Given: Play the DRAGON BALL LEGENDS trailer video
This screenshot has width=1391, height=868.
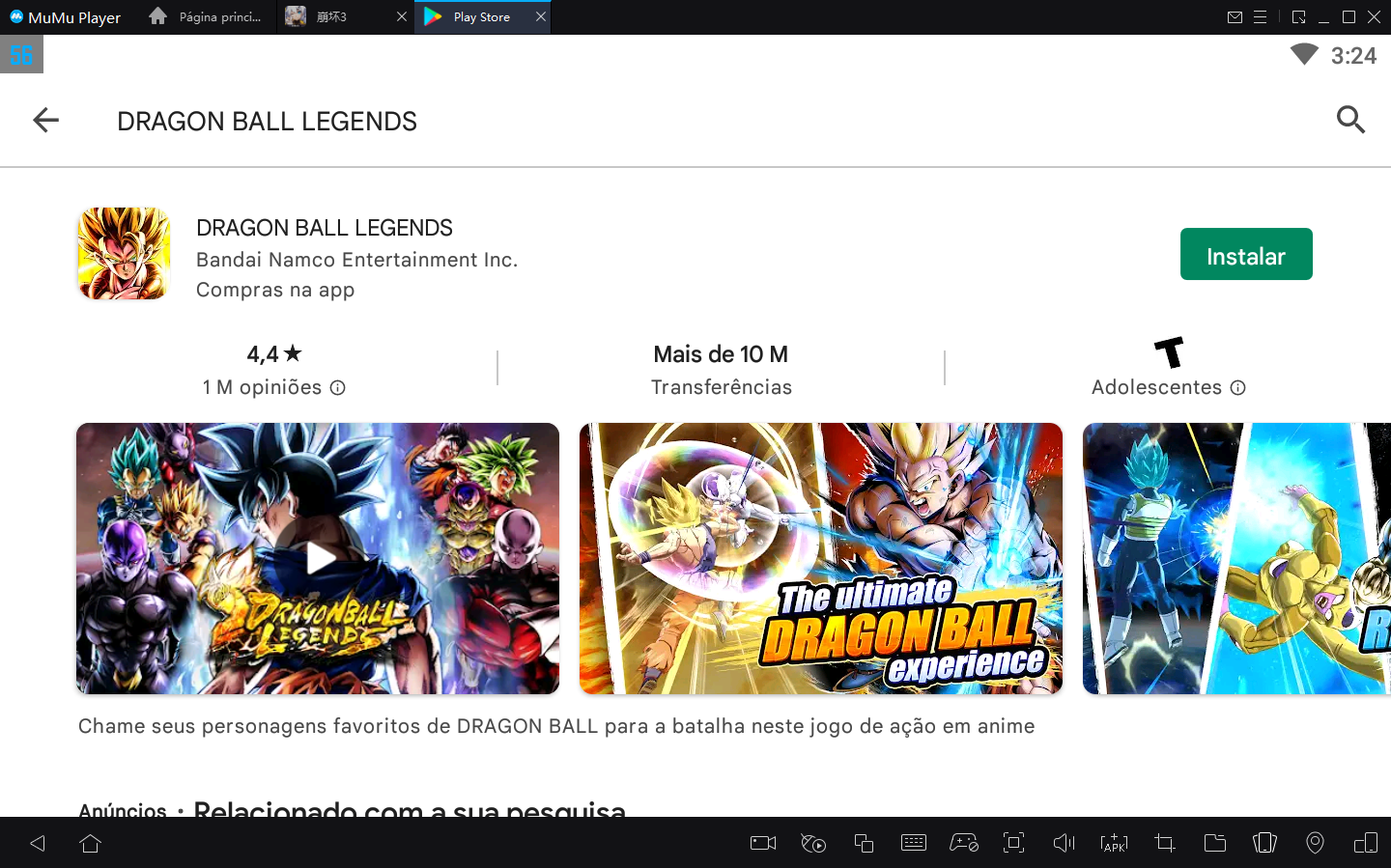Looking at the screenshot, I should 318,558.
